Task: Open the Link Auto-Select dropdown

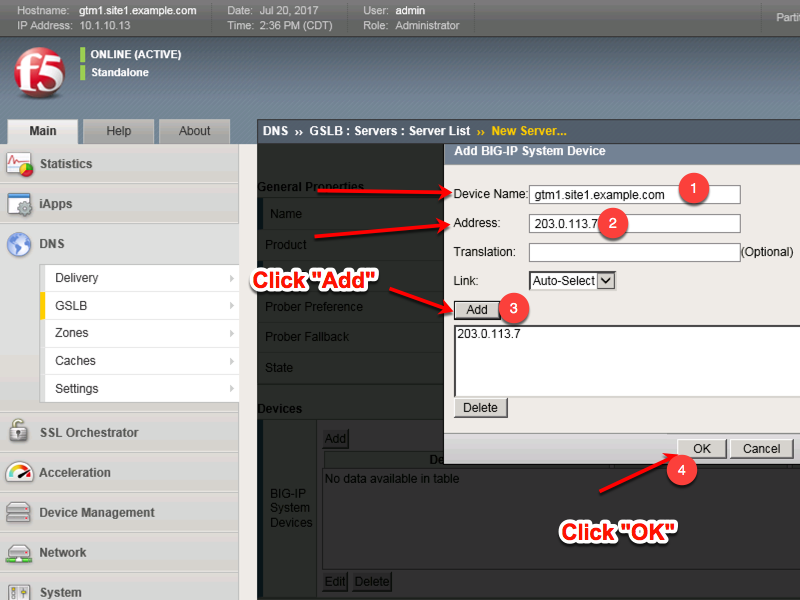Action: pos(572,281)
